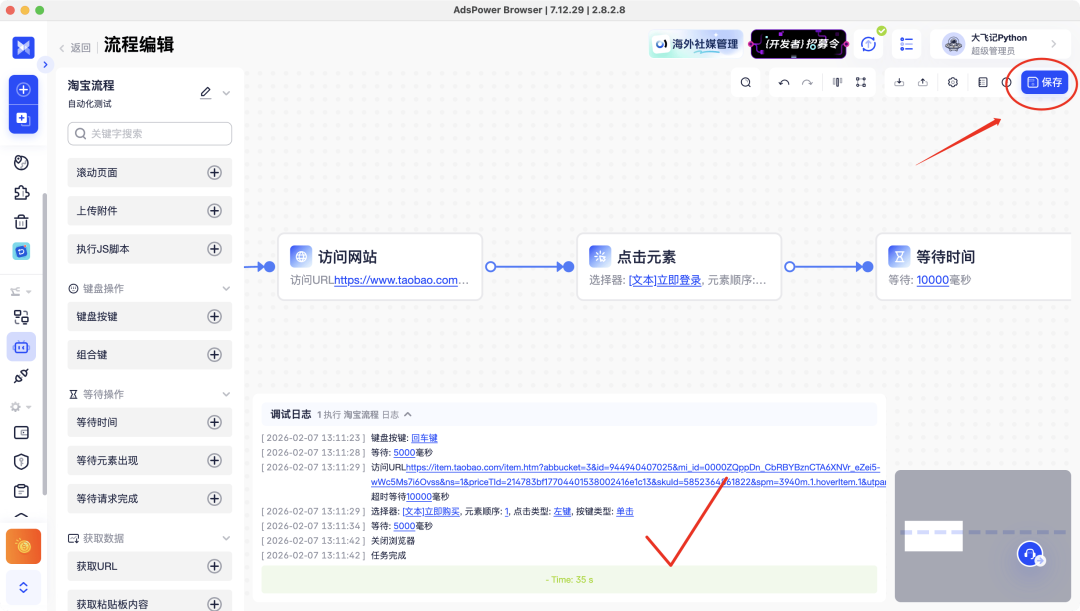The width and height of the screenshot is (1080, 611).
Task: Collapse the 获取数据 section
Action: [226, 538]
